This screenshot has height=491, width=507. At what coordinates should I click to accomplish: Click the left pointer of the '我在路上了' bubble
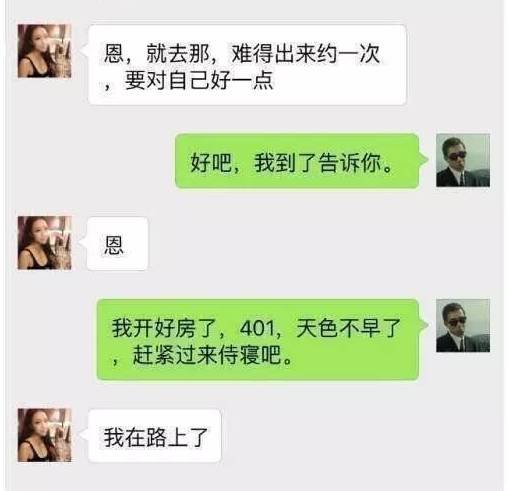point(84,435)
